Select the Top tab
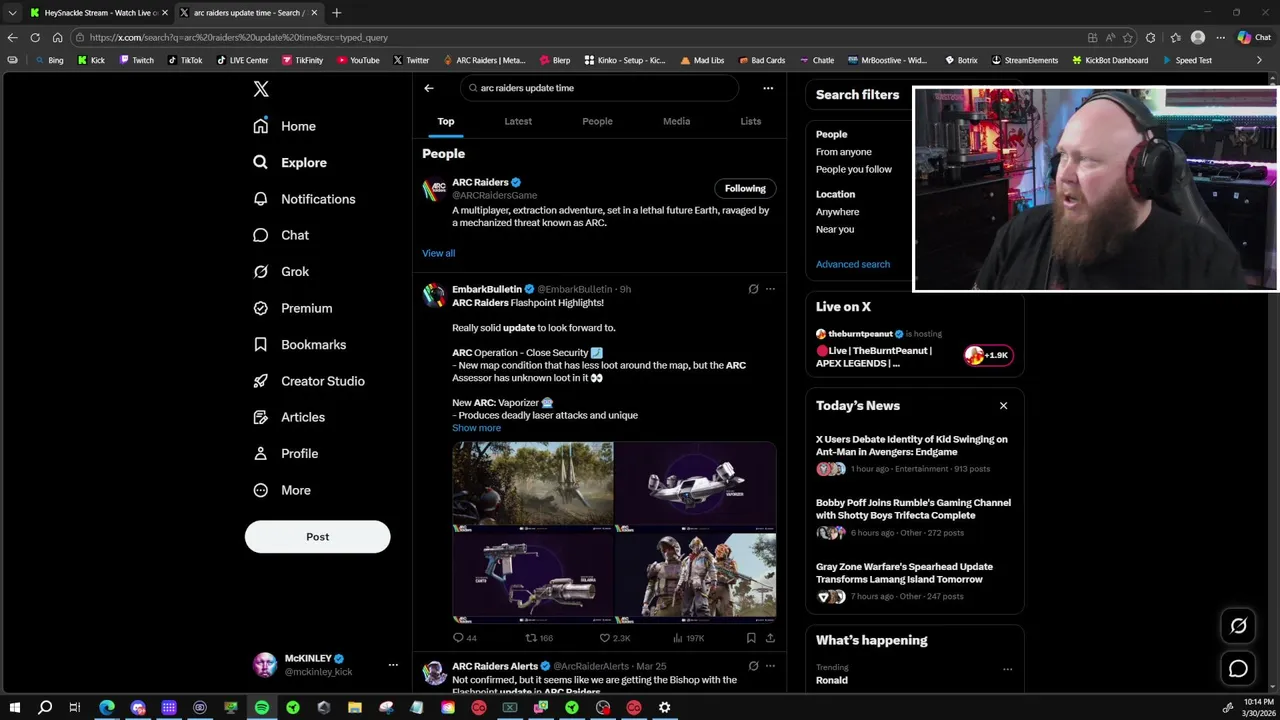The width and height of the screenshot is (1280, 720). [x=446, y=121]
